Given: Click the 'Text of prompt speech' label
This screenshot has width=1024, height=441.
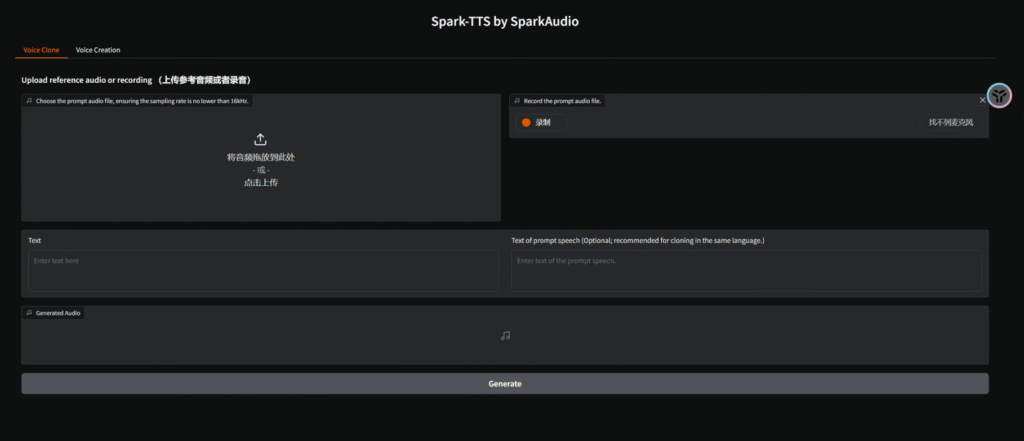Looking at the screenshot, I should [x=637, y=240].
